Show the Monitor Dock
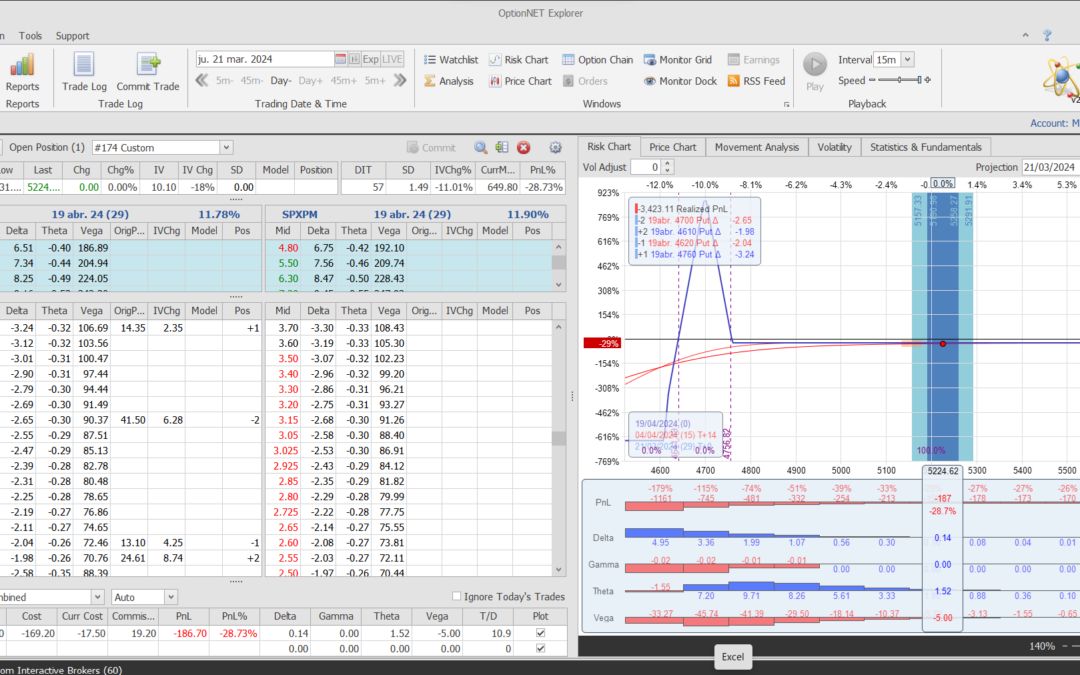Viewport: 1080px width, 675px height. point(680,81)
